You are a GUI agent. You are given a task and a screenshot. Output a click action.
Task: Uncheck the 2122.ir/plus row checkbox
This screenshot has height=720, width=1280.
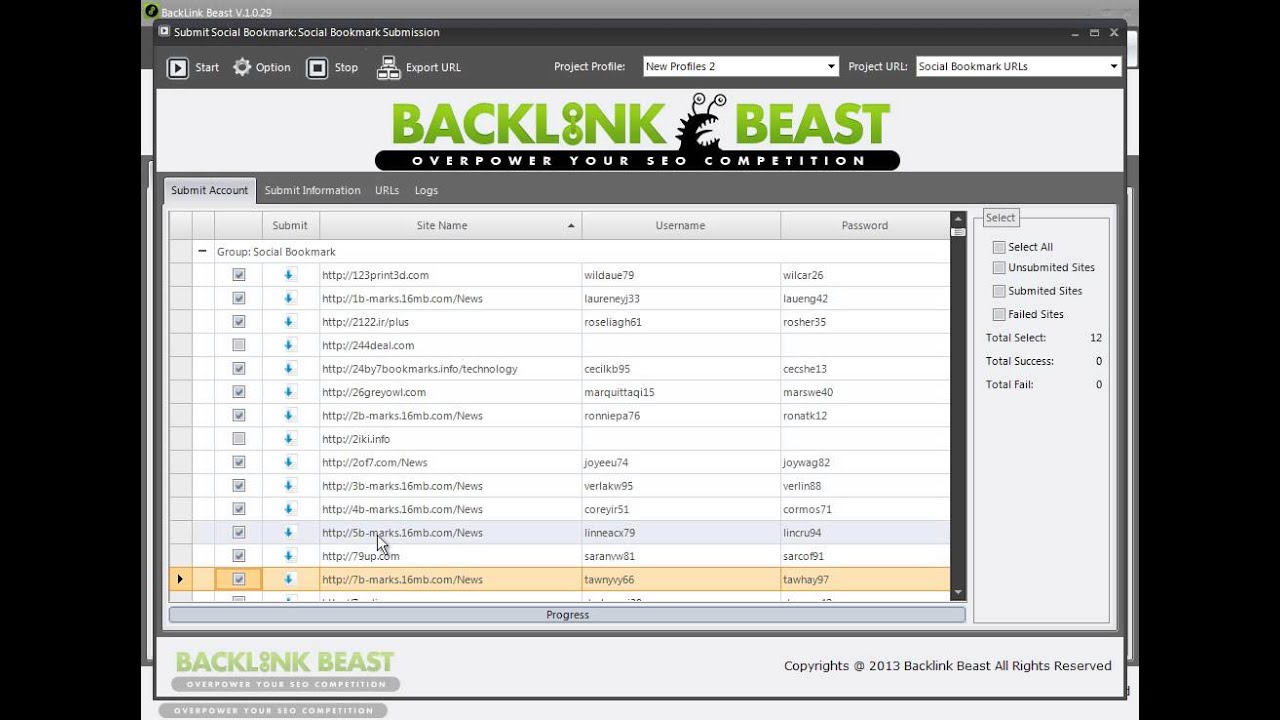point(239,322)
